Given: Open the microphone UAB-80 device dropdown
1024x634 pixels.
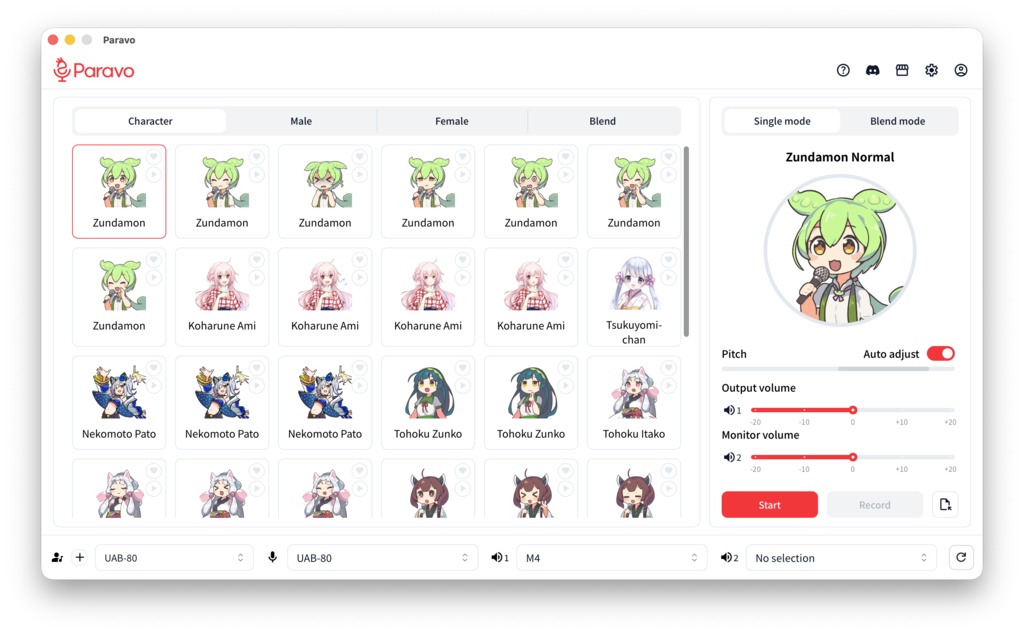Looking at the screenshot, I should [383, 558].
